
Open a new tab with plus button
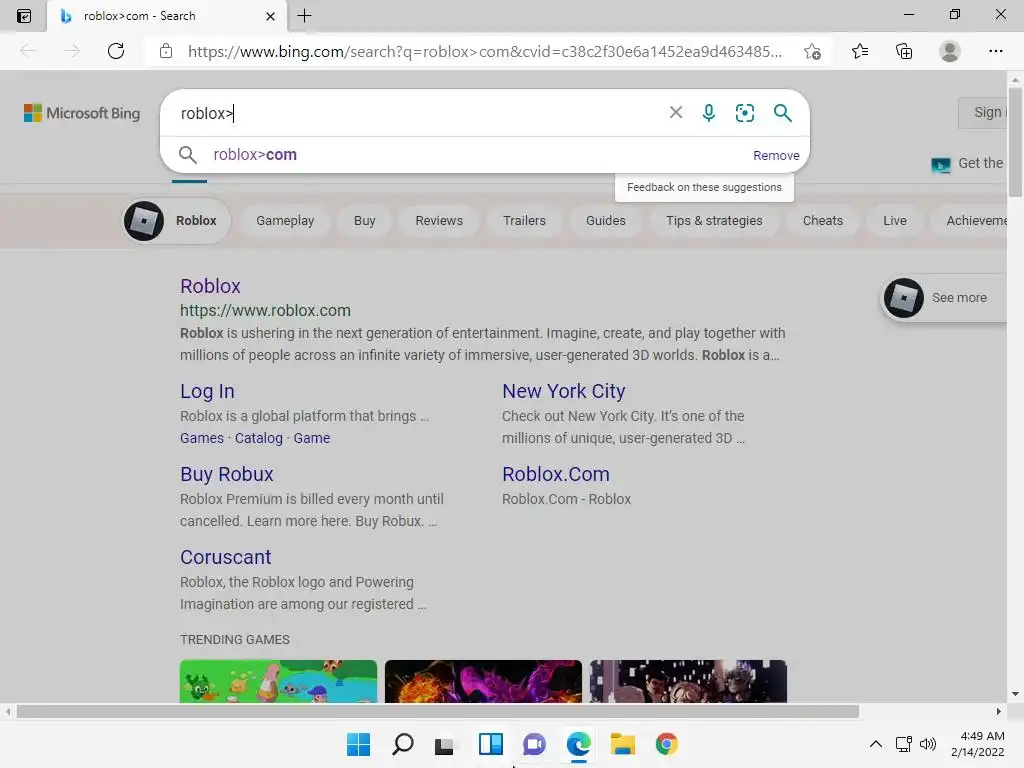pos(304,16)
